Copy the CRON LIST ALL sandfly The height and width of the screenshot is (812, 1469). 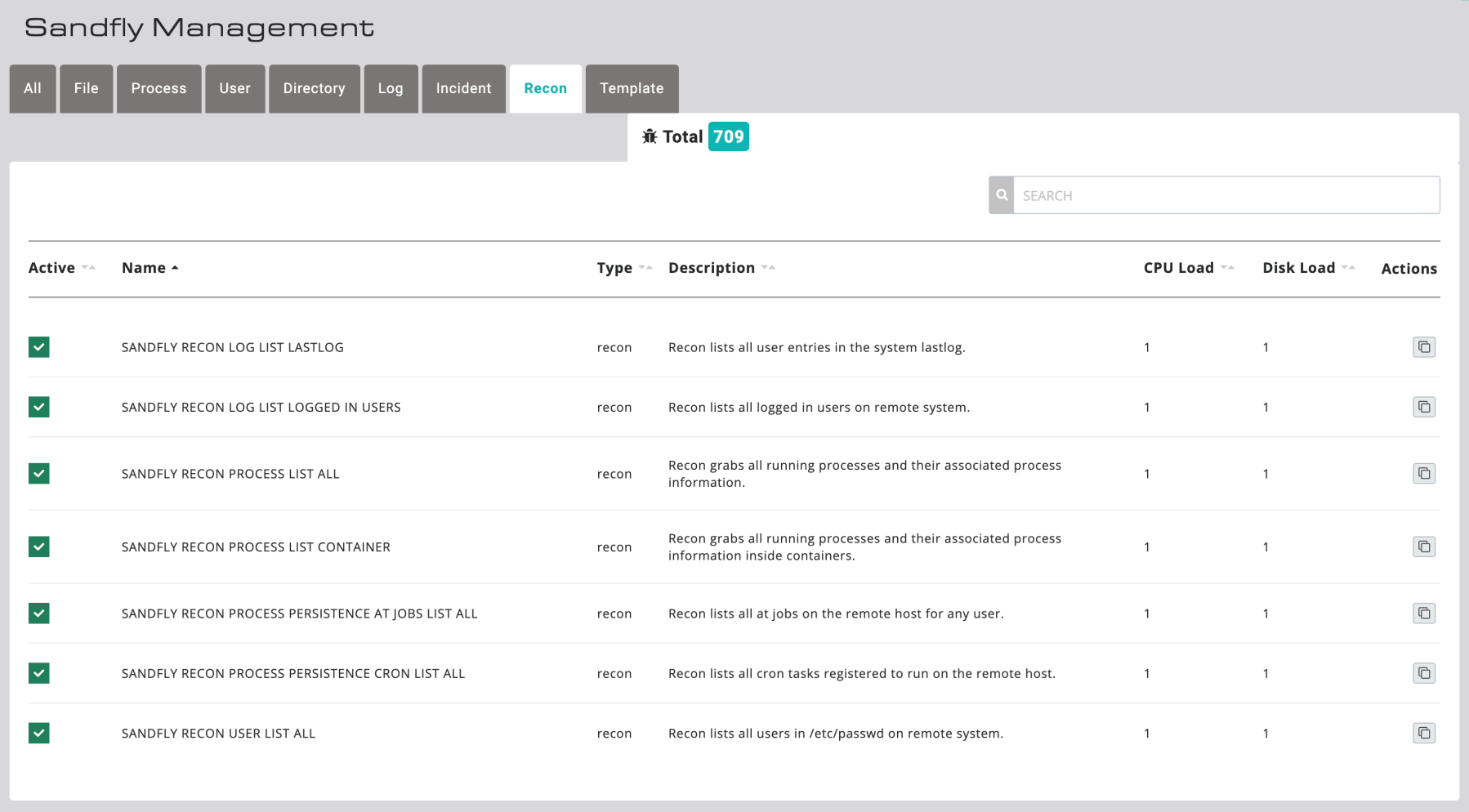1424,673
